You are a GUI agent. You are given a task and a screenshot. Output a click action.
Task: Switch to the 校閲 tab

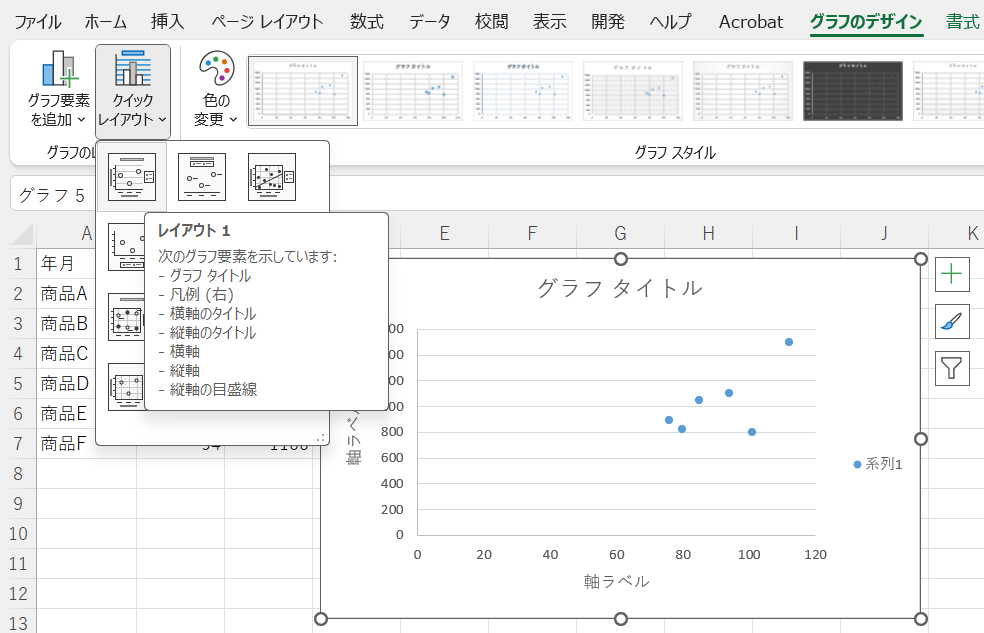pyautogui.click(x=491, y=23)
